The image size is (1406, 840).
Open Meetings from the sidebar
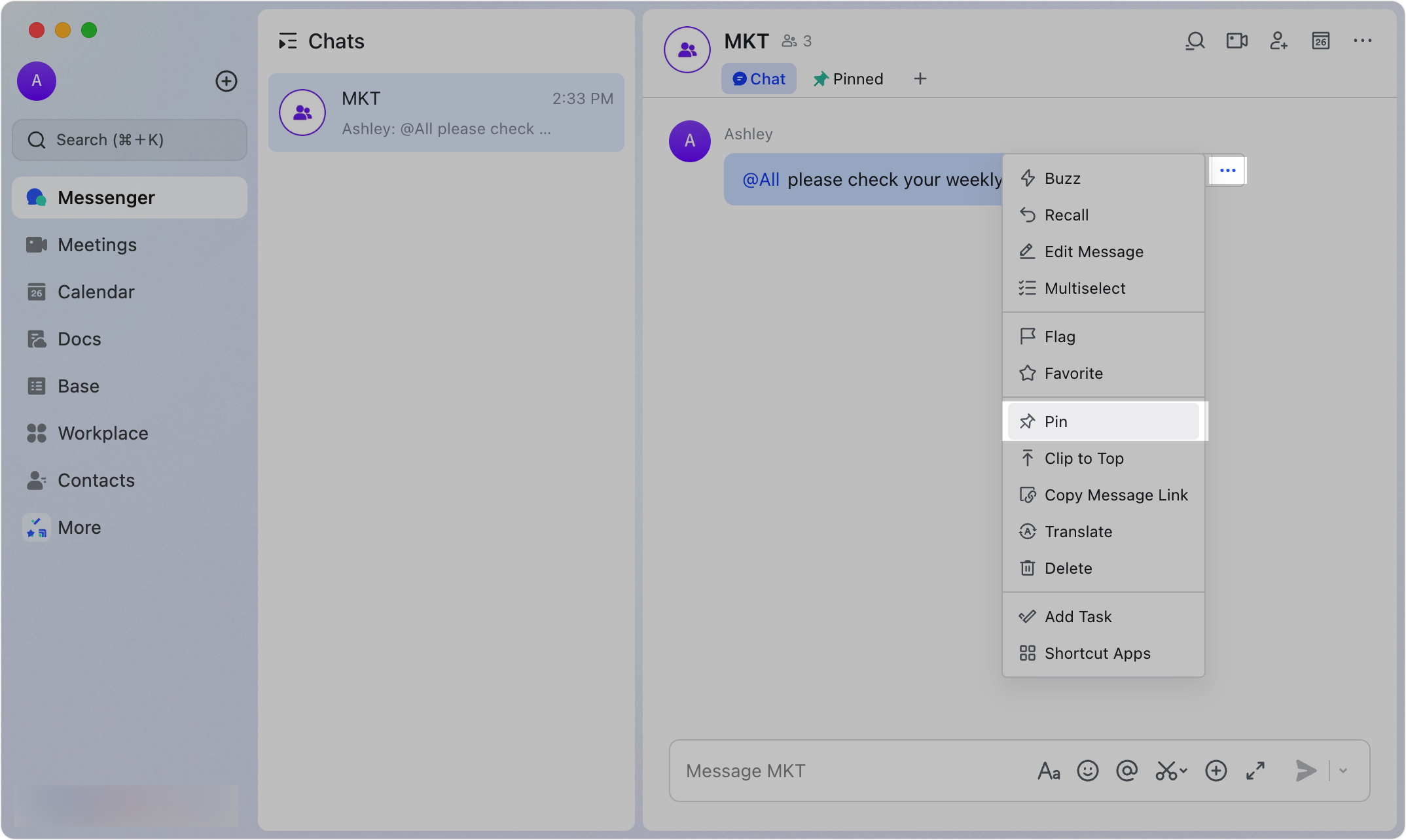pyautogui.click(x=97, y=245)
